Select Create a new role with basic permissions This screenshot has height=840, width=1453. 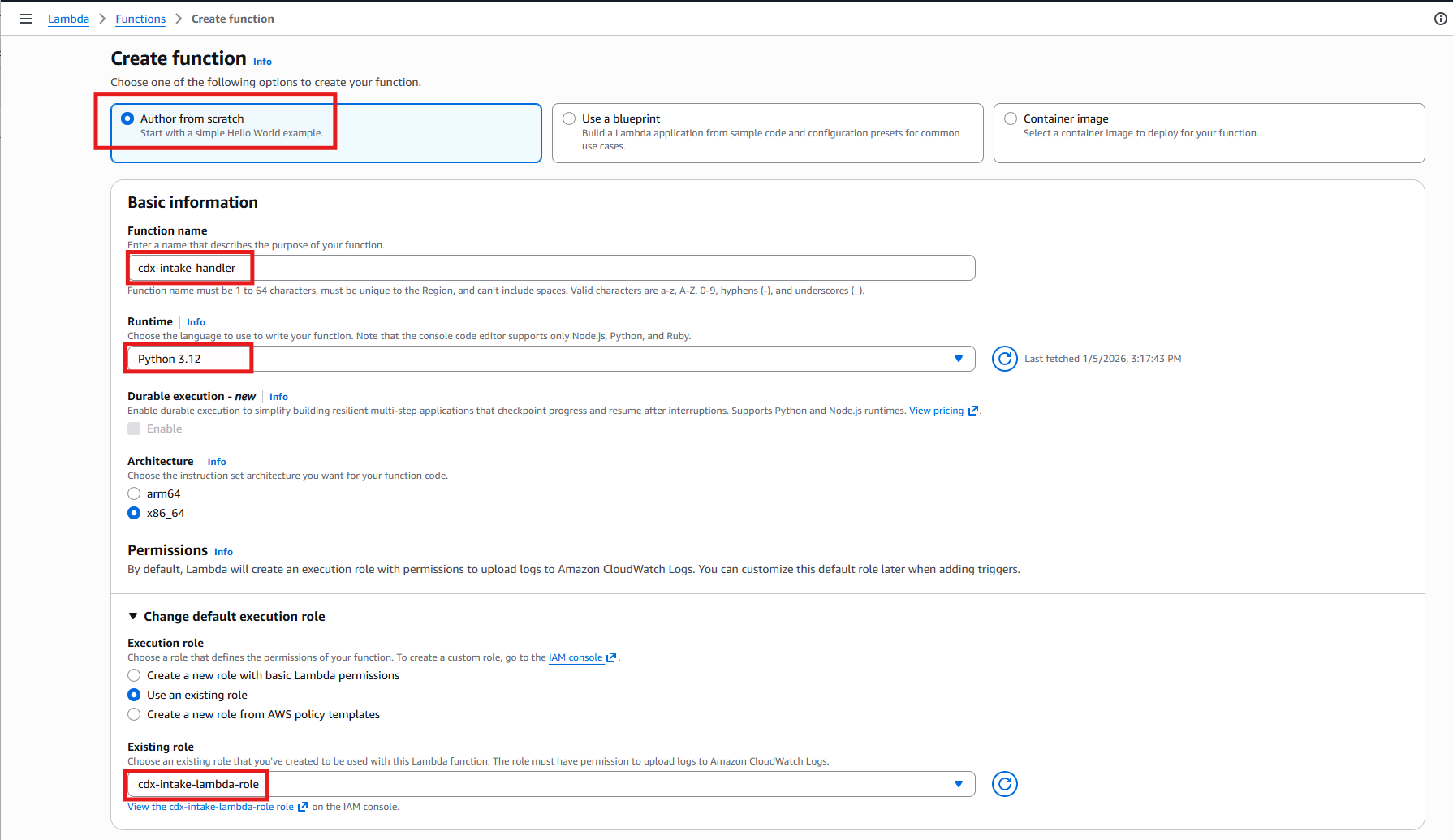tap(135, 675)
